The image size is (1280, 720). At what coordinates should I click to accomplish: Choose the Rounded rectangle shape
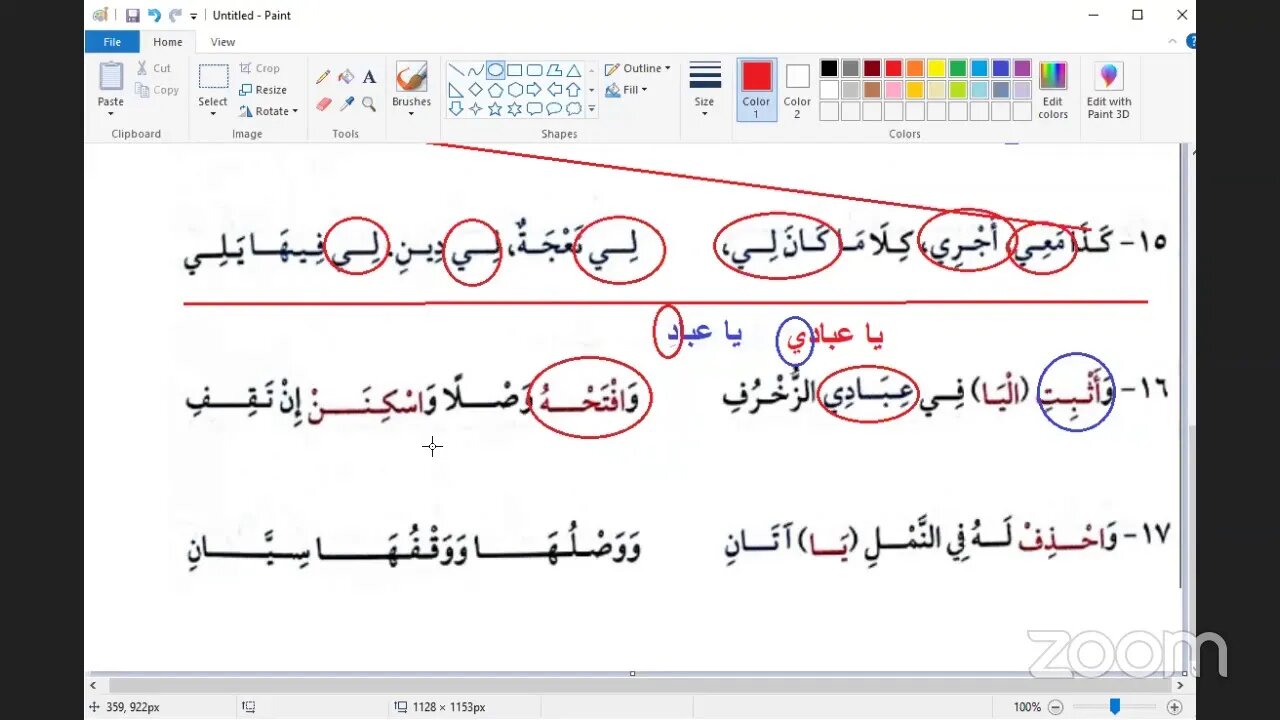(x=535, y=71)
